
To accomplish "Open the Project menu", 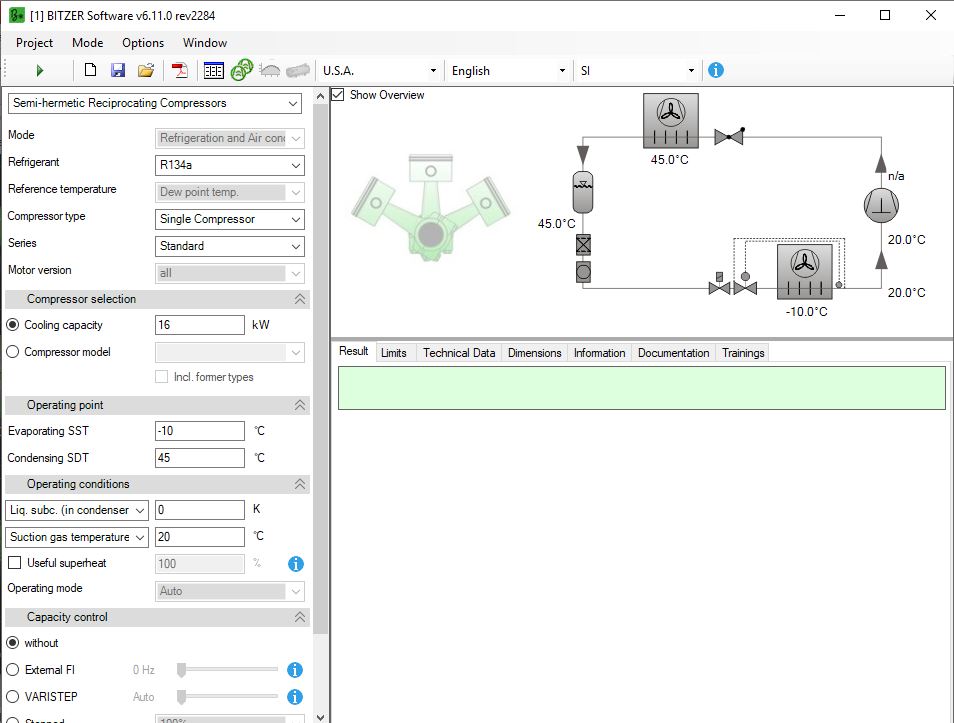I will click(x=34, y=43).
